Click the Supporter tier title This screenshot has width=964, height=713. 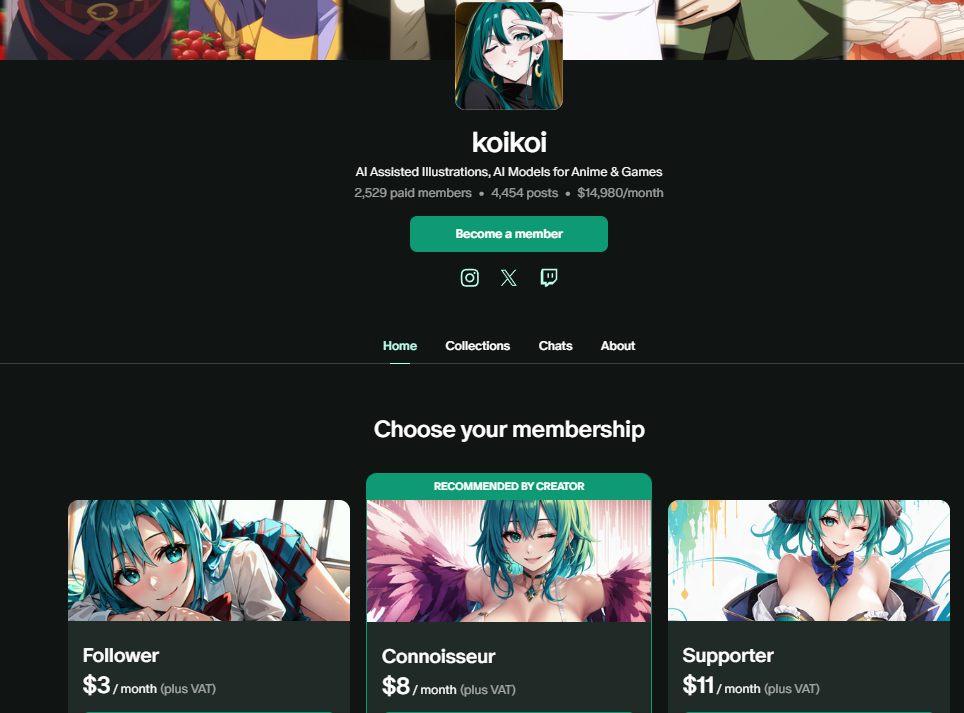pyautogui.click(x=728, y=656)
